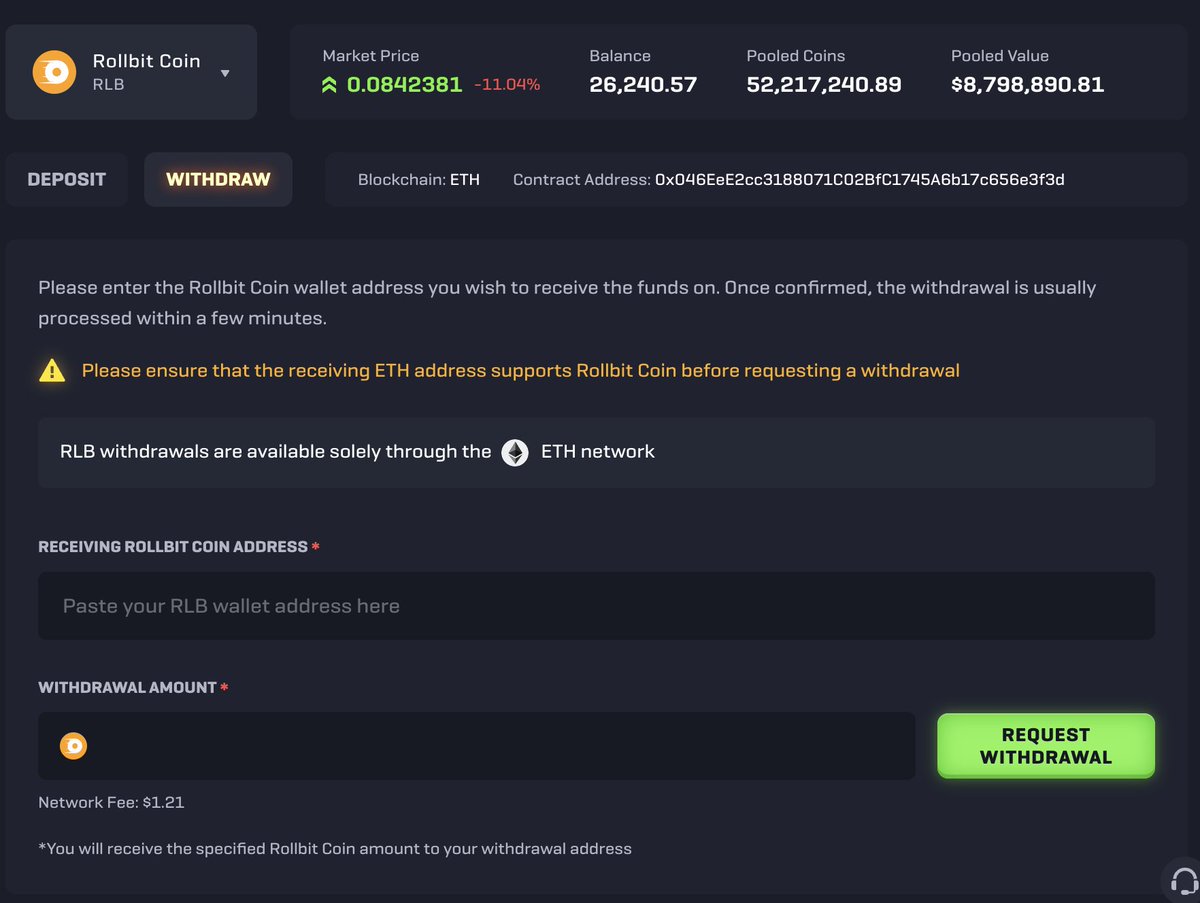Click the Network Fee: $1.21 text

(111, 802)
